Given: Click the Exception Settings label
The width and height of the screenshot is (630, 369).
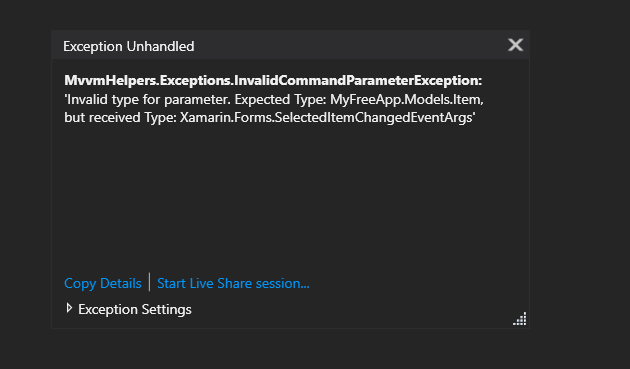Looking at the screenshot, I should point(135,310).
